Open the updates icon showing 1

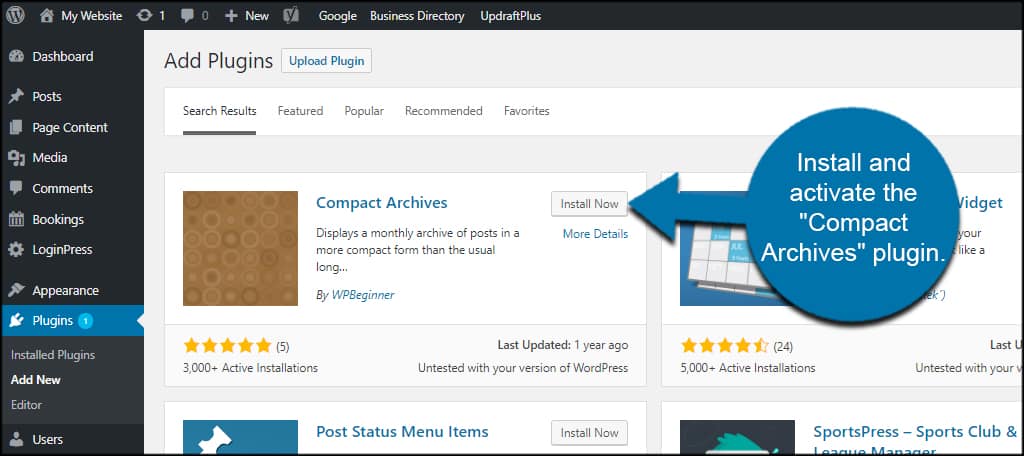point(144,16)
